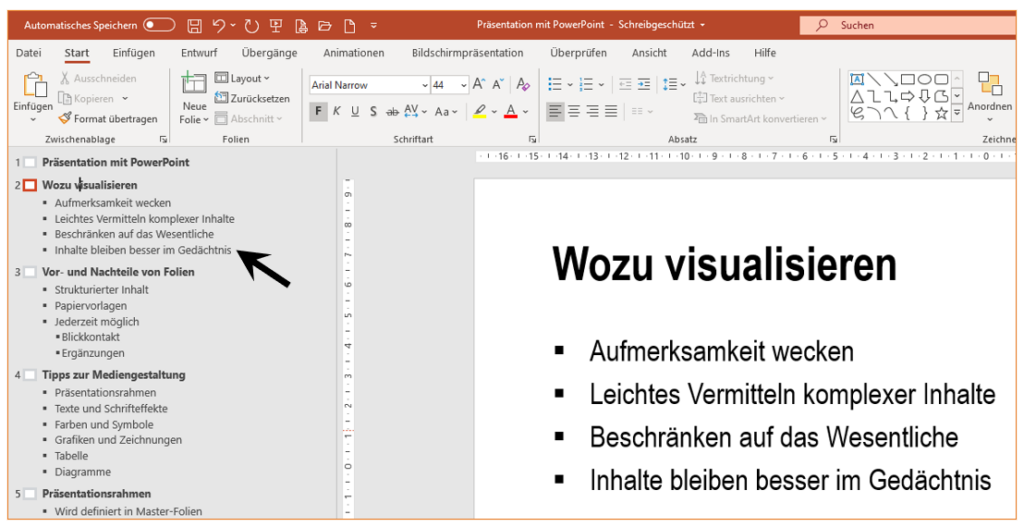Open the font size 44 dropdown
Screen dimensions: 1024x527
tap(464, 85)
